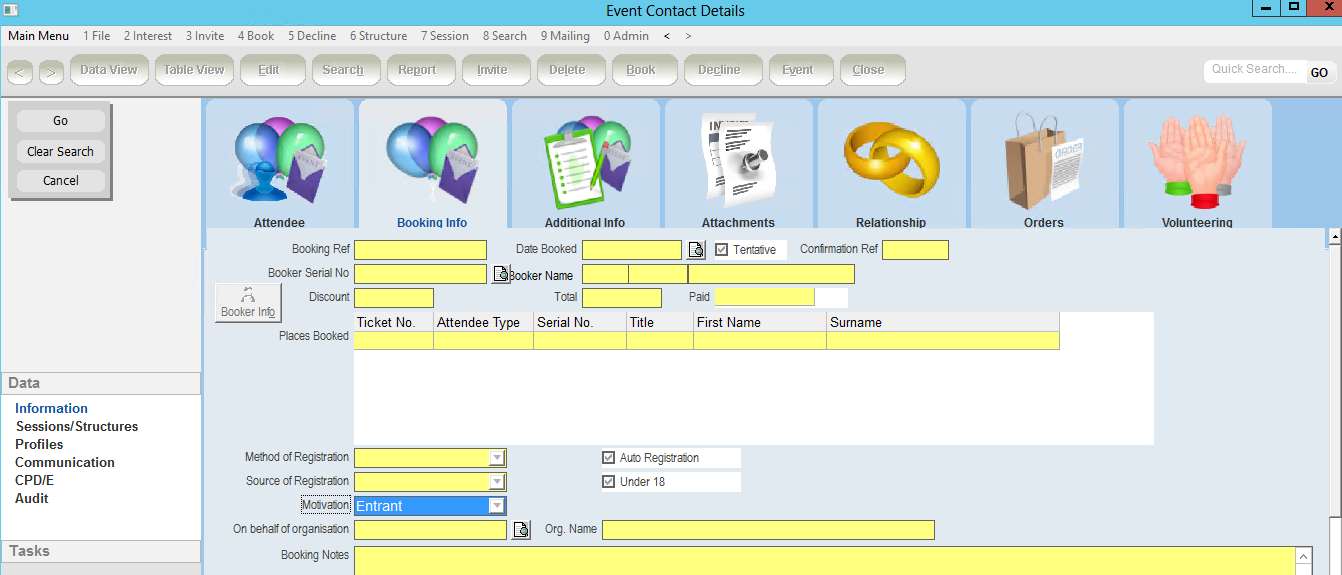The width and height of the screenshot is (1342, 575).
Task: Open the Orders shopping bag icon
Action: coord(1043,162)
